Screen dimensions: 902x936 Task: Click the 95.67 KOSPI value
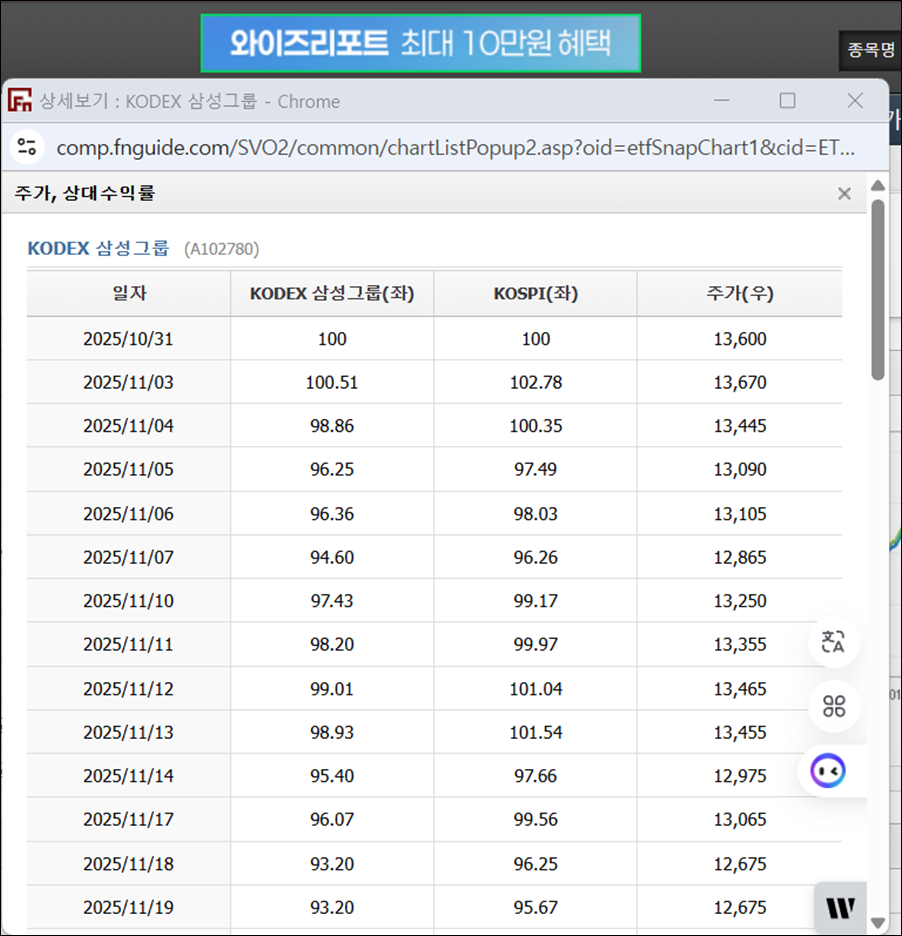pos(535,907)
